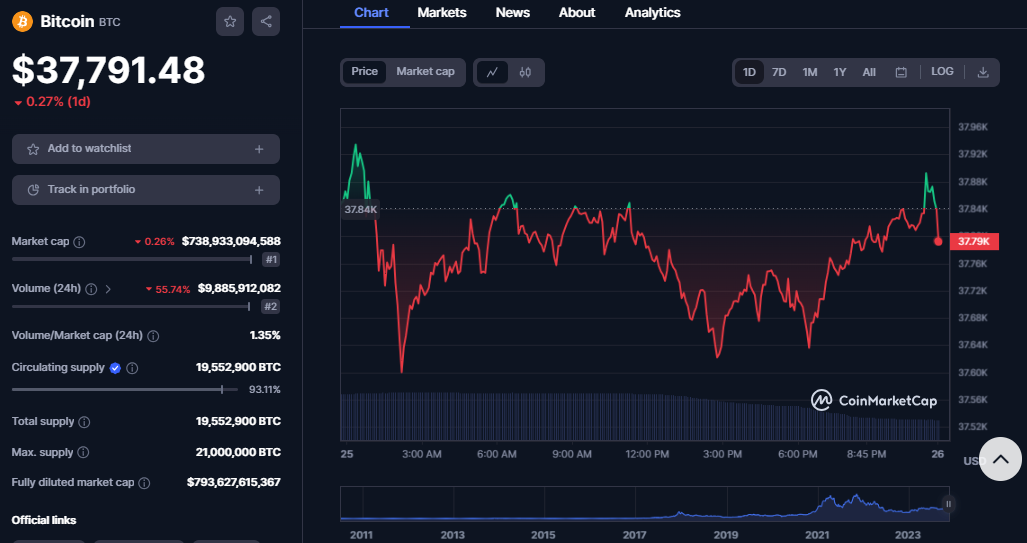
Task: Open the Markets tab
Action: pyautogui.click(x=441, y=13)
